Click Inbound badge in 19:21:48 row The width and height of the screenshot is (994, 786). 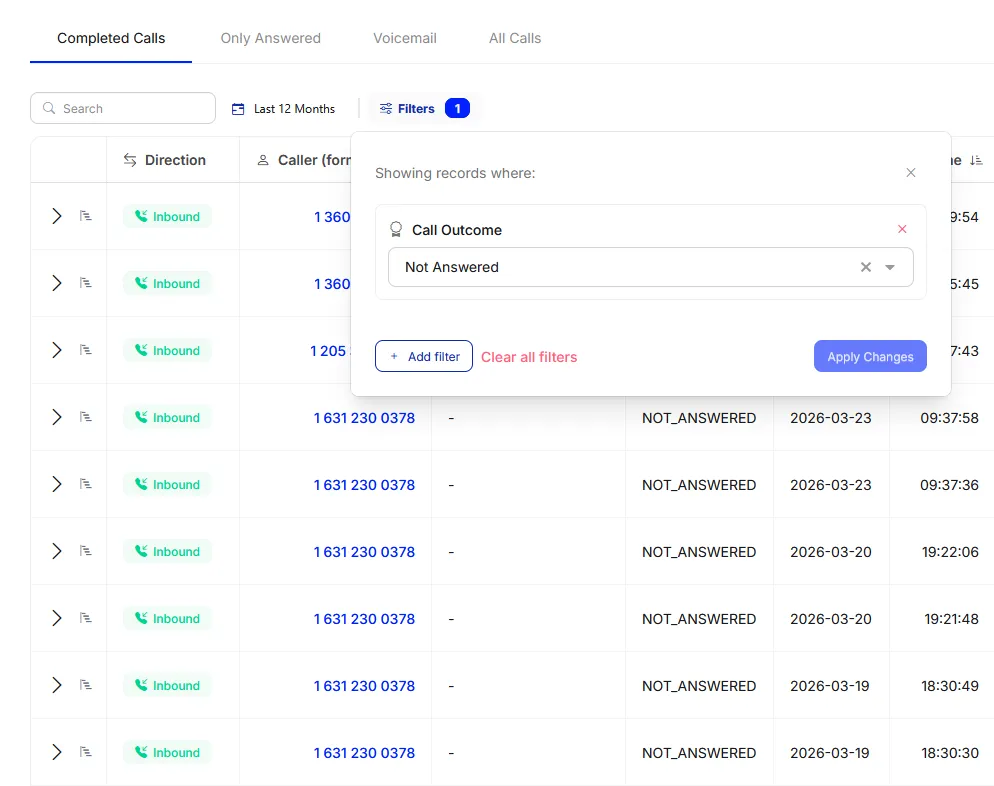point(167,619)
